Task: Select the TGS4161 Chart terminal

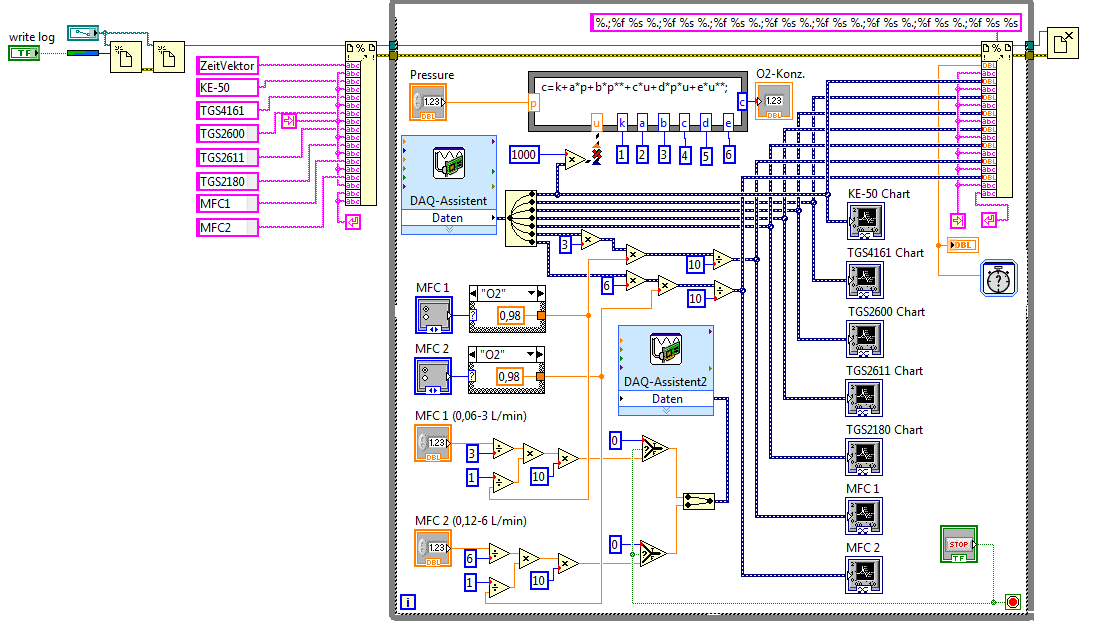Action: (x=865, y=280)
